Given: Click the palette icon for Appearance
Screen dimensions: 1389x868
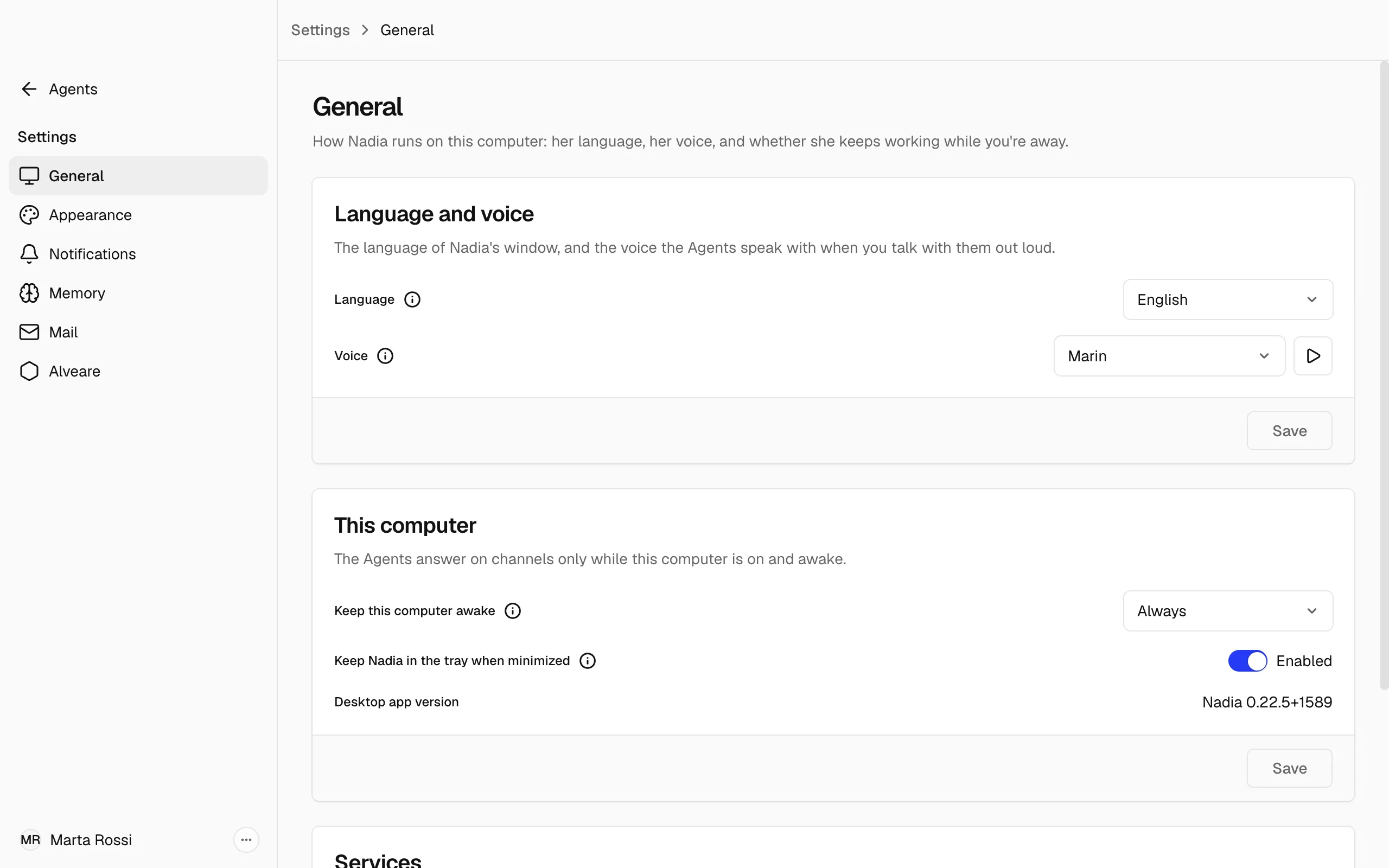Looking at the screenshot, I should pos(29,215).
